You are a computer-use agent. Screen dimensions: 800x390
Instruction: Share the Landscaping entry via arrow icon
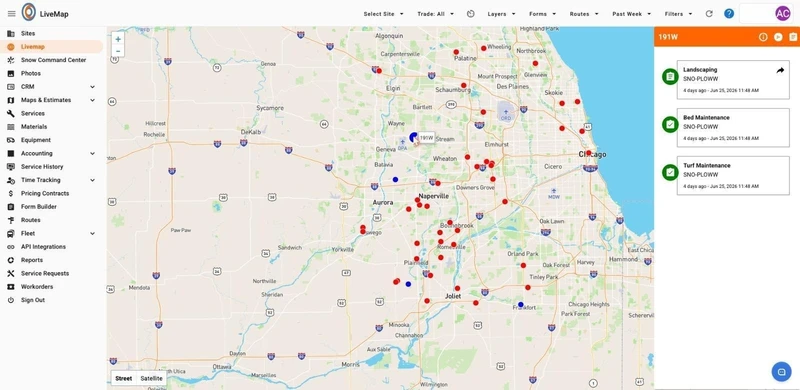[780, 70]
